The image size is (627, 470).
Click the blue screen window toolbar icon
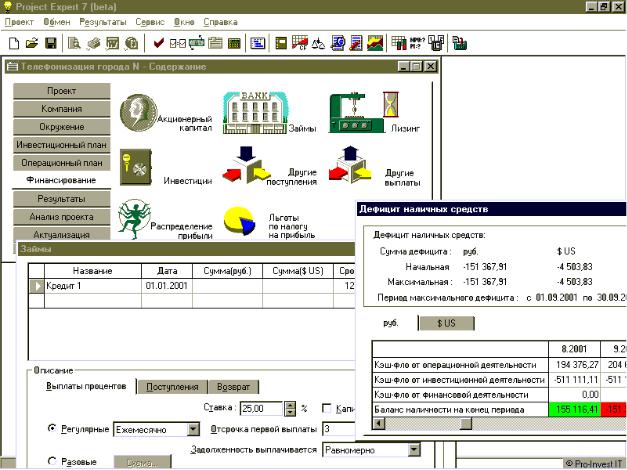pos(258,43)
